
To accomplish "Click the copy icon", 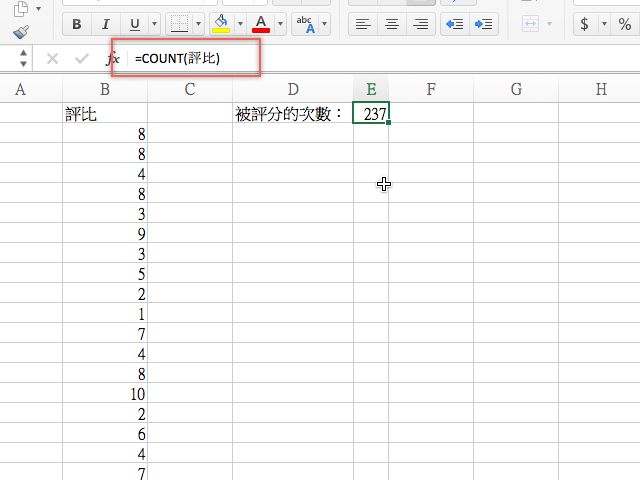I will click(x=21, y=9).
